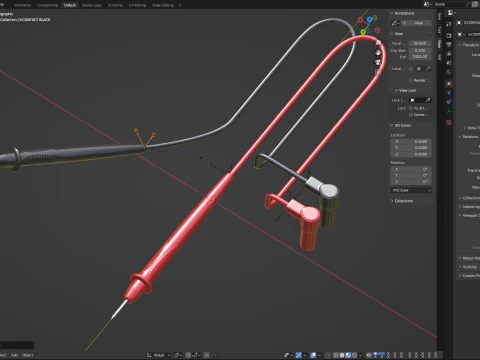
Task: Open the World properties tab
Action: [449, 72]
